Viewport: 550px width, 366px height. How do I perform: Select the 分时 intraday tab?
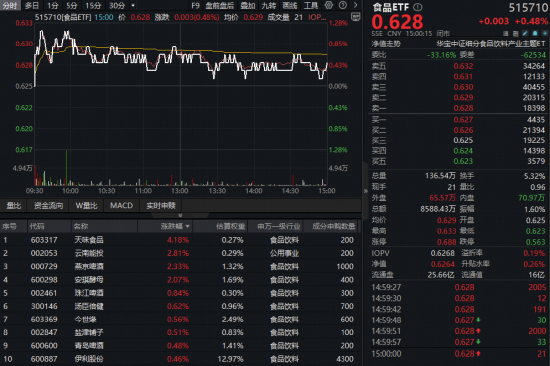point(10,5)
